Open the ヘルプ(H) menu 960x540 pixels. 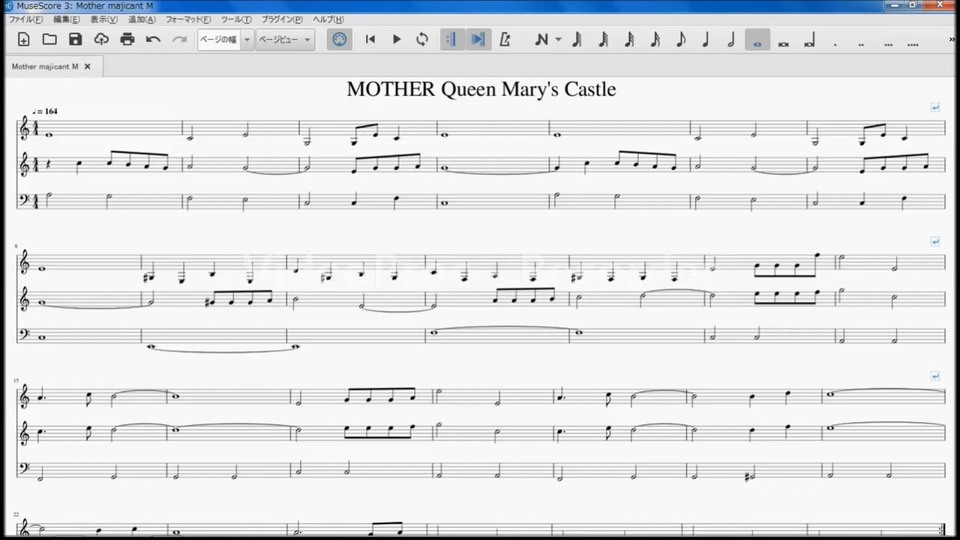pyautogui.click(x=328, y=20)
